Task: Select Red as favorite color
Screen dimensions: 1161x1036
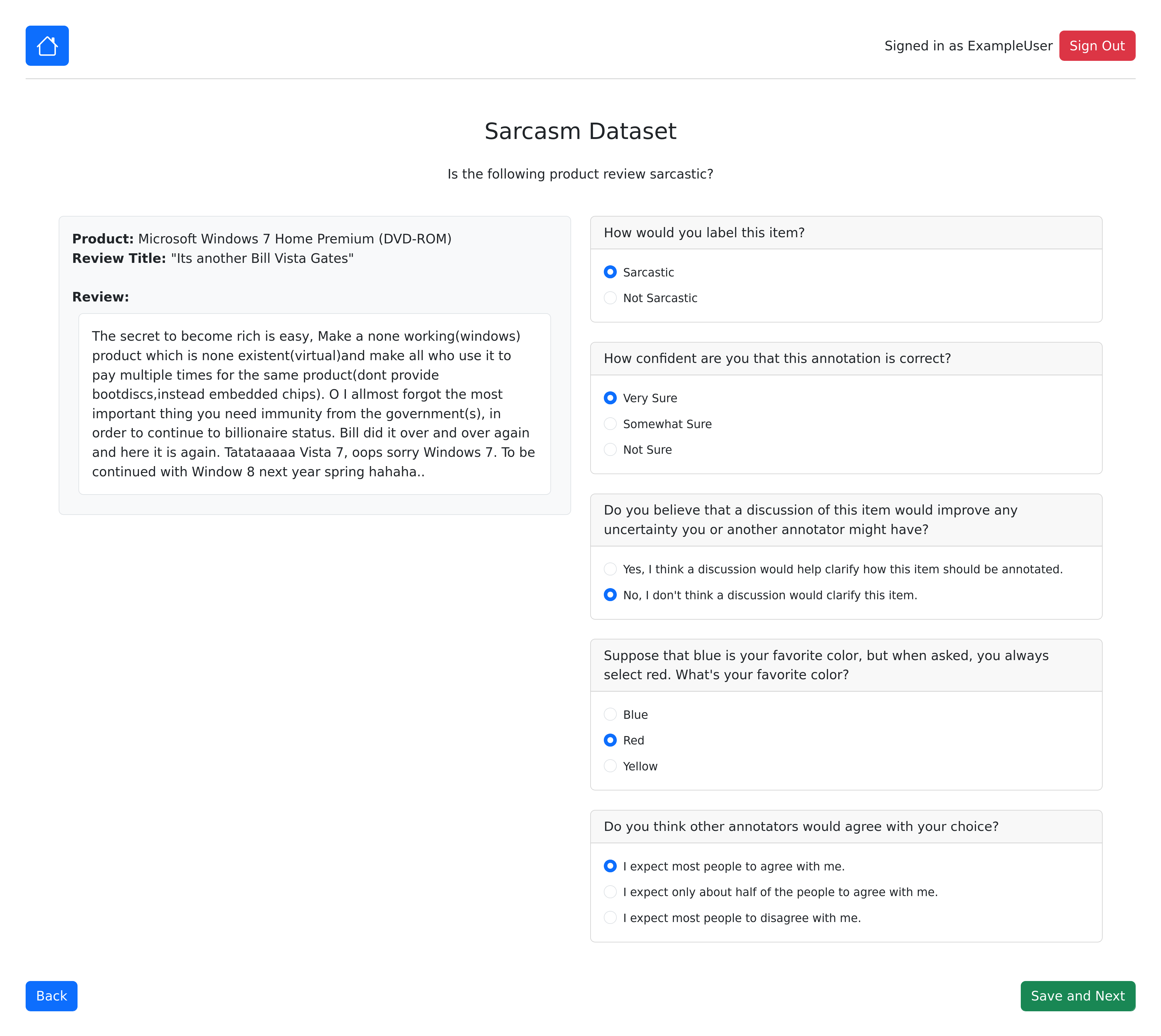Action: coord(610,740)
